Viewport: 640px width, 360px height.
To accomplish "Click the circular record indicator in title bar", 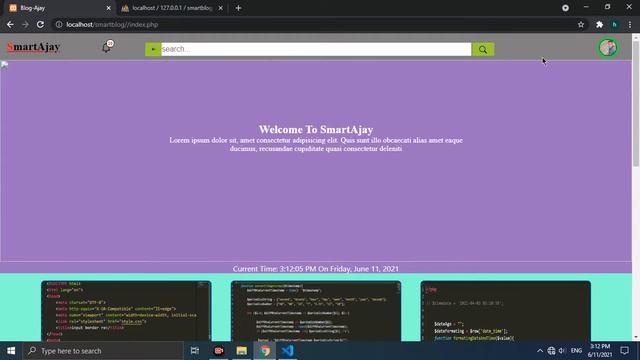I will point(565,8).
